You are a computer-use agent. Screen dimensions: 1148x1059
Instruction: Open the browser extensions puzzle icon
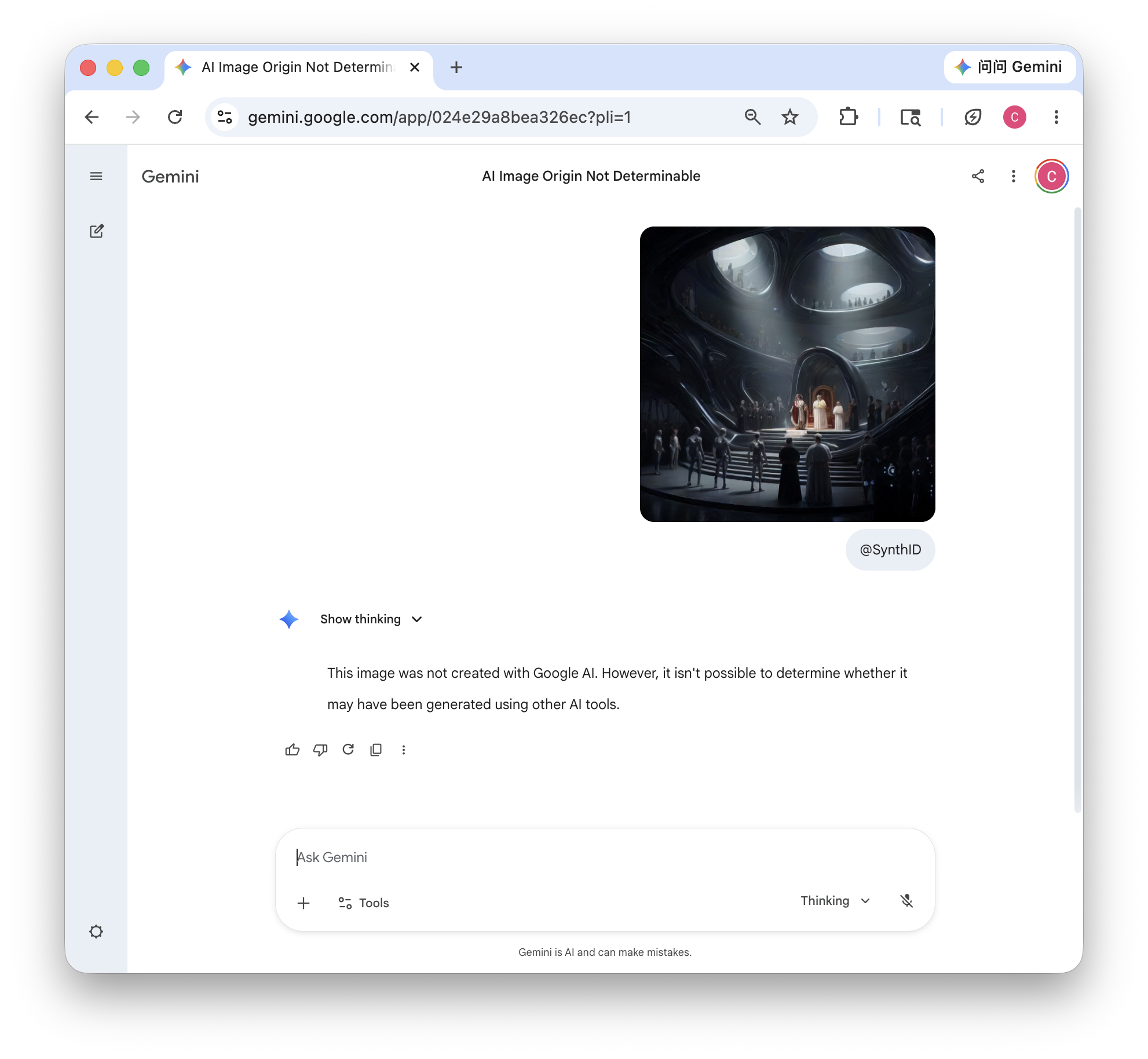click(x=849, y=117)
